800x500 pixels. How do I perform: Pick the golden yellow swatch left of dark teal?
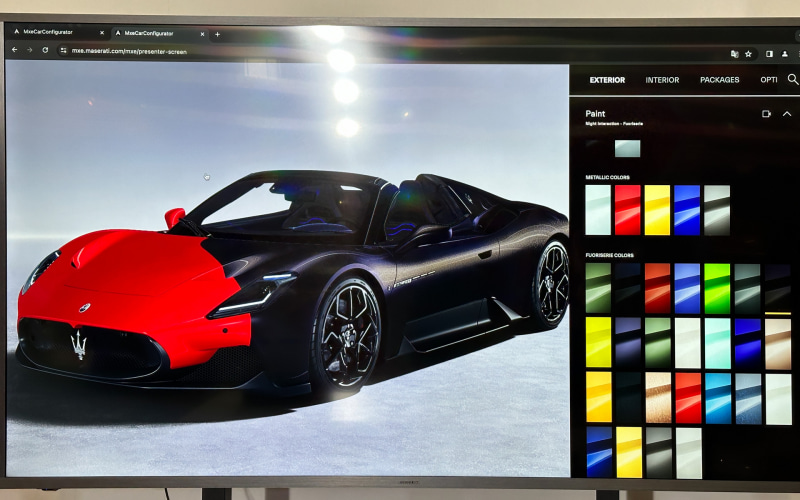pos(599,396)
